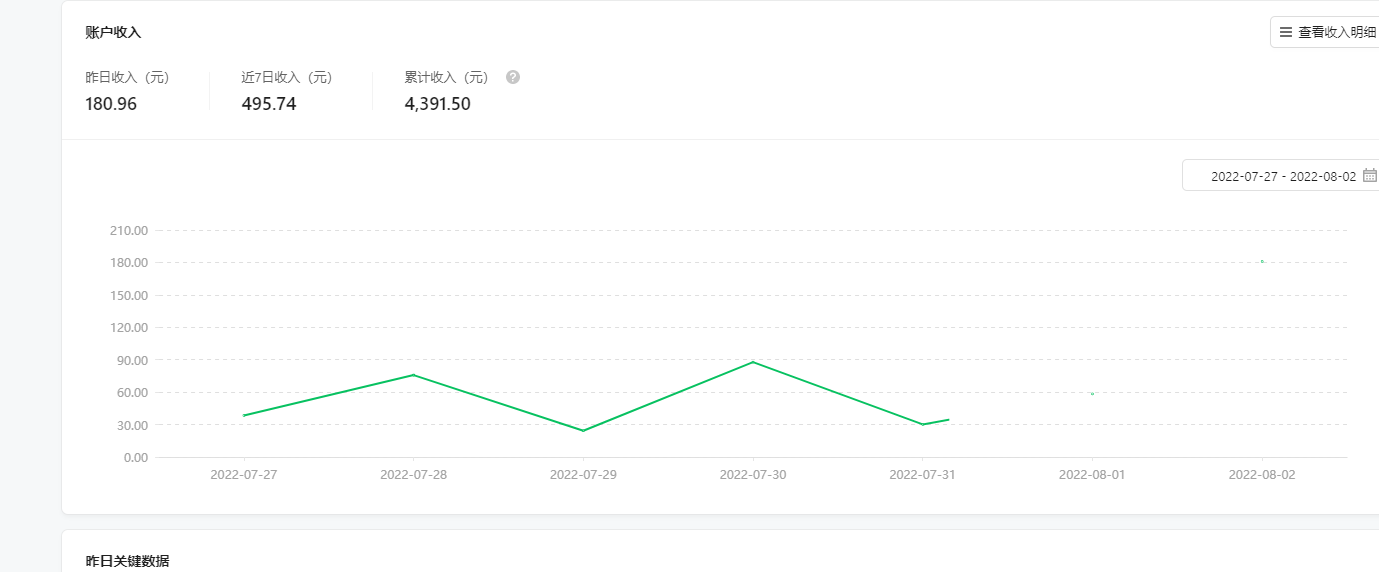Click the 累计收入 value 4,391.50
Image resolution: width=1379 pixels, height=572 pixels.
point(437,104)
